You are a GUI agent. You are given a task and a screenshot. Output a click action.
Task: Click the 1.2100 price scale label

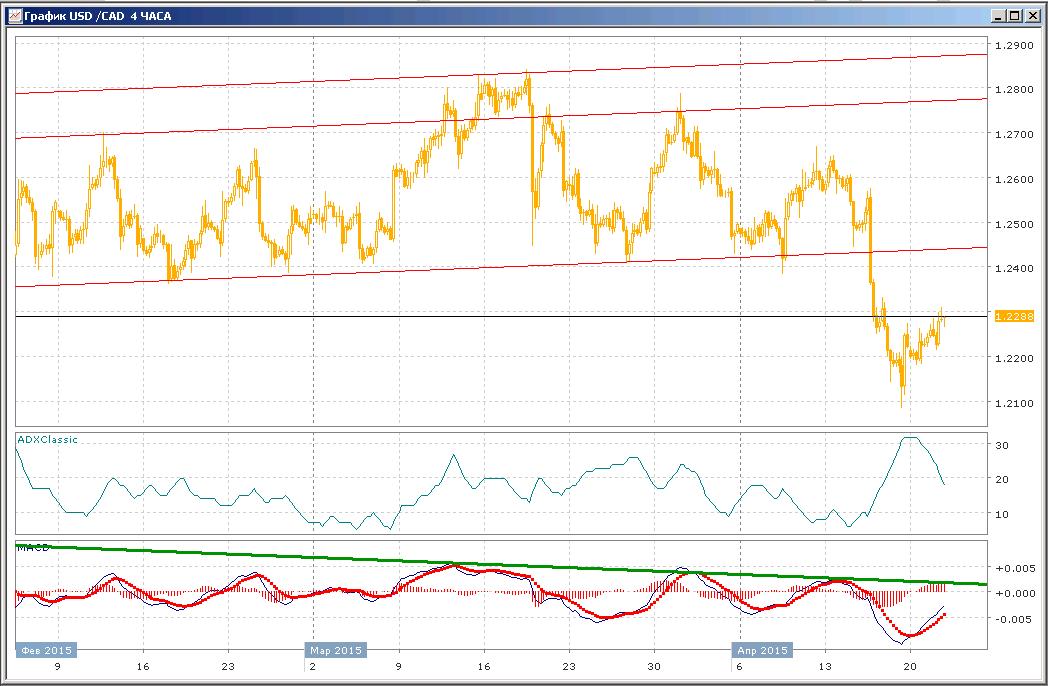tap(1014, 403)
